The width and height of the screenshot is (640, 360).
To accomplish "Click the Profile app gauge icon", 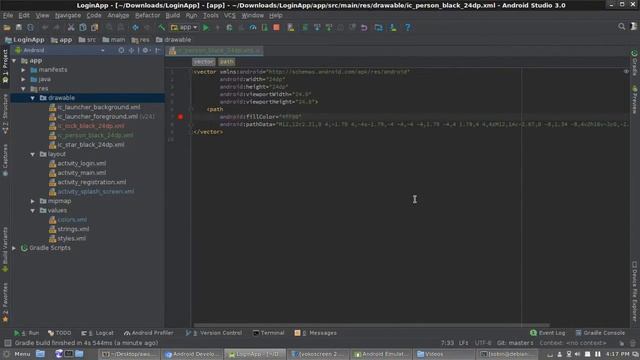I will coord(253,27).
